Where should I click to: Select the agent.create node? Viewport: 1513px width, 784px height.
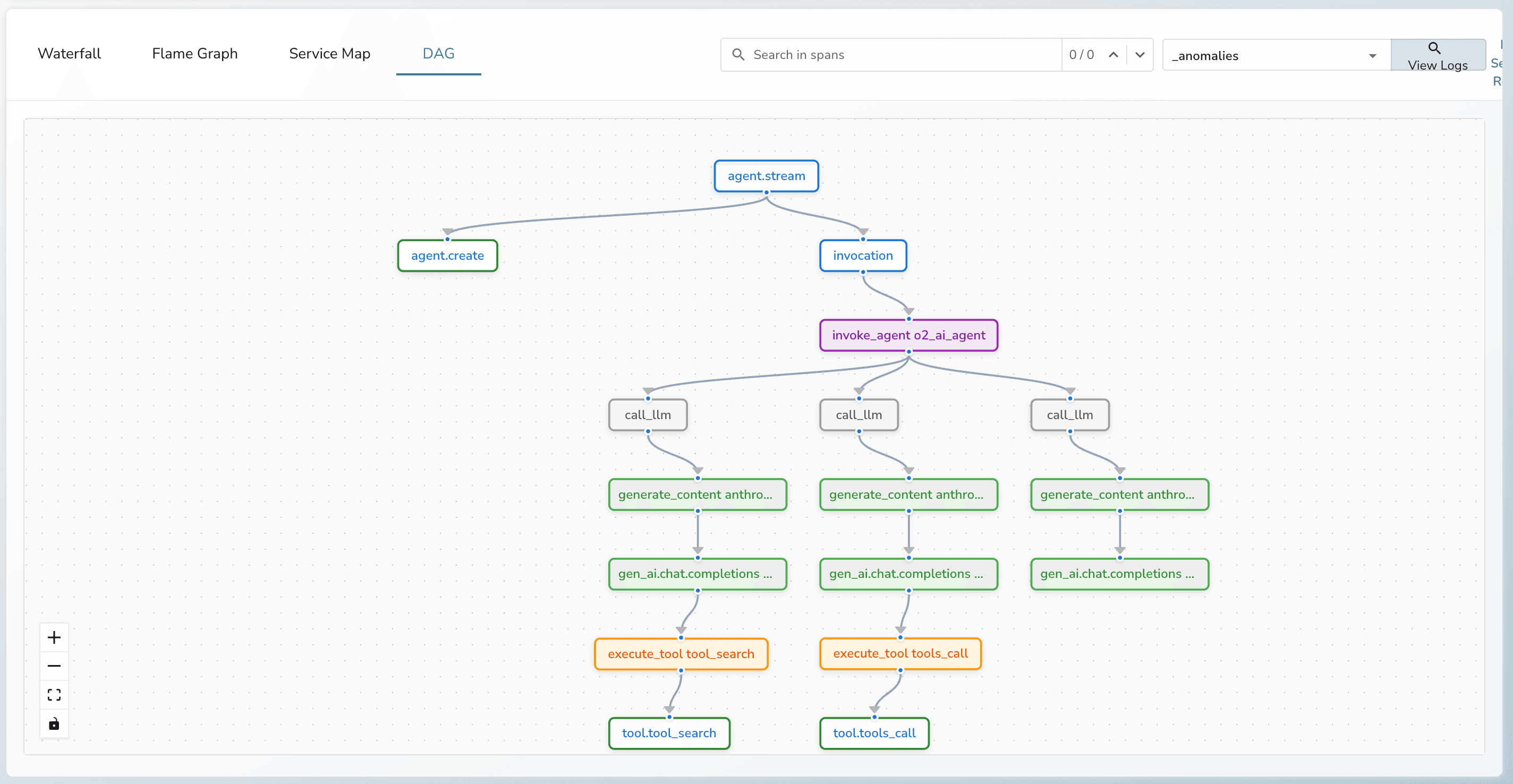point(447,255)
